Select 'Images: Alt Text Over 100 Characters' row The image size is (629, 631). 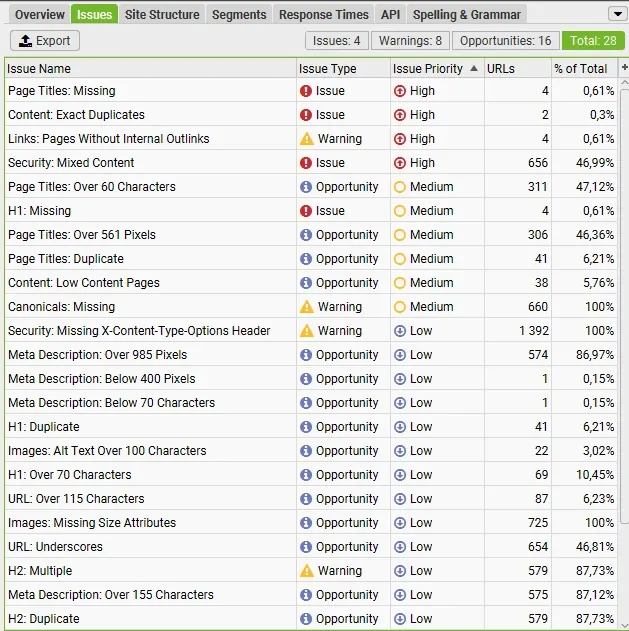[x=311, y=451]
